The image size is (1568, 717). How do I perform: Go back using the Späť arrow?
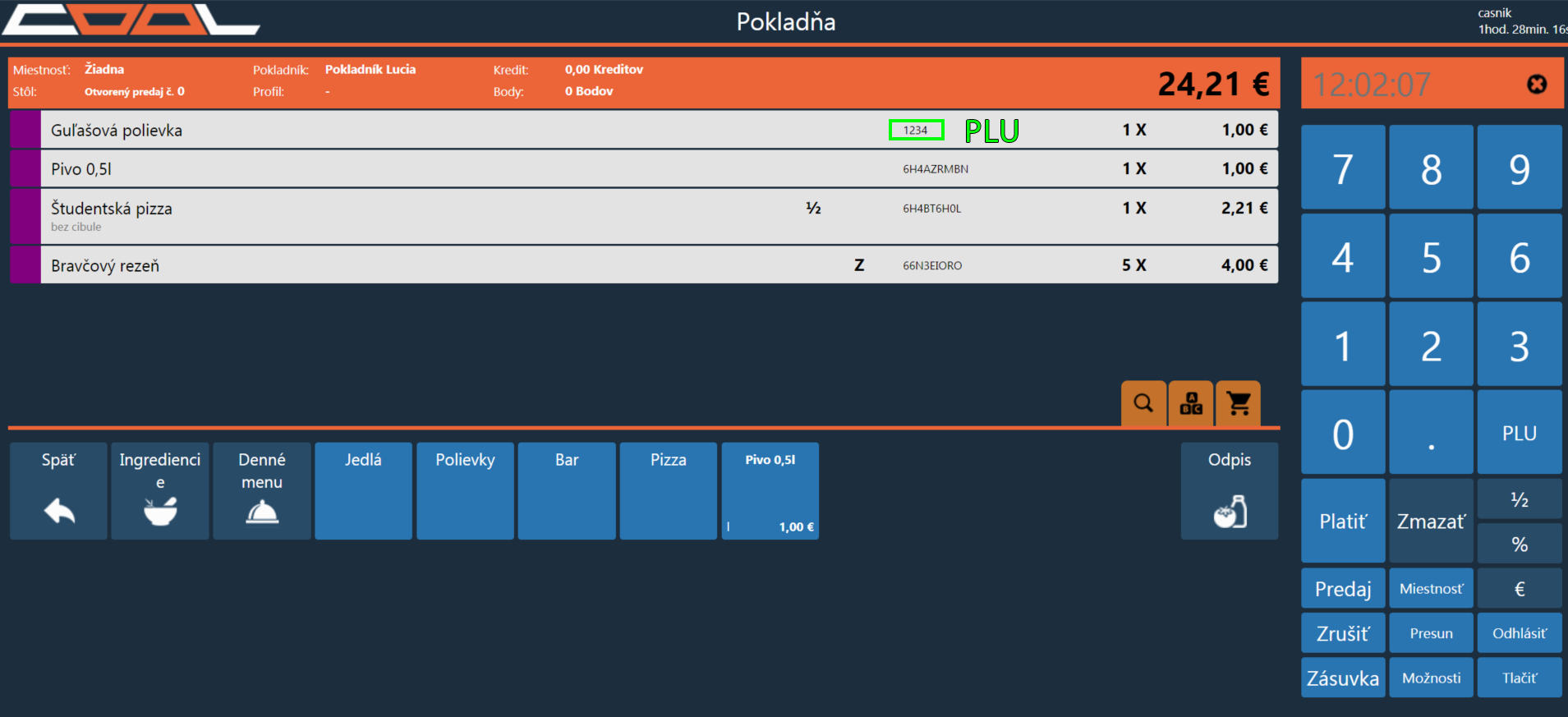58,491
